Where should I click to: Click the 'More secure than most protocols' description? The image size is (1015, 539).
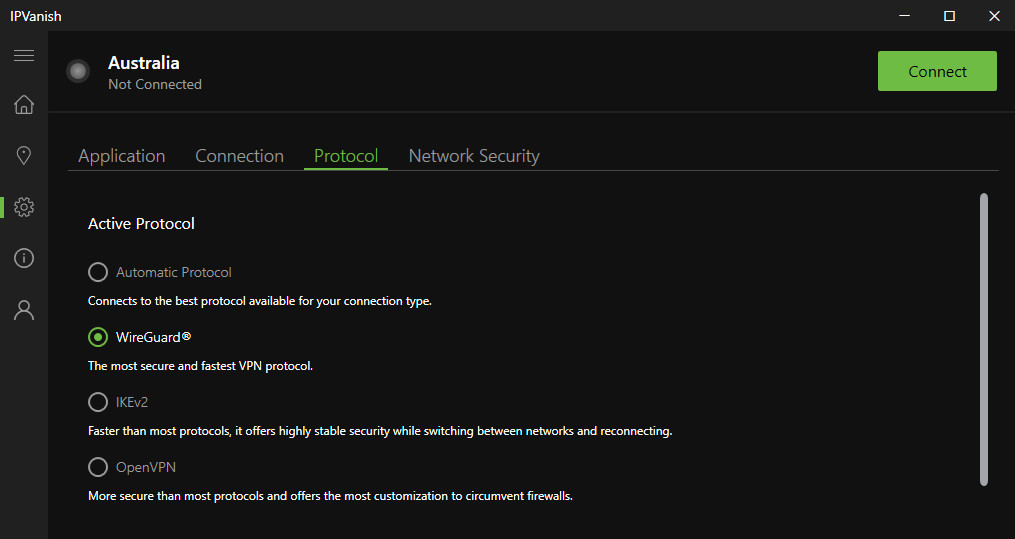point(330,496)
